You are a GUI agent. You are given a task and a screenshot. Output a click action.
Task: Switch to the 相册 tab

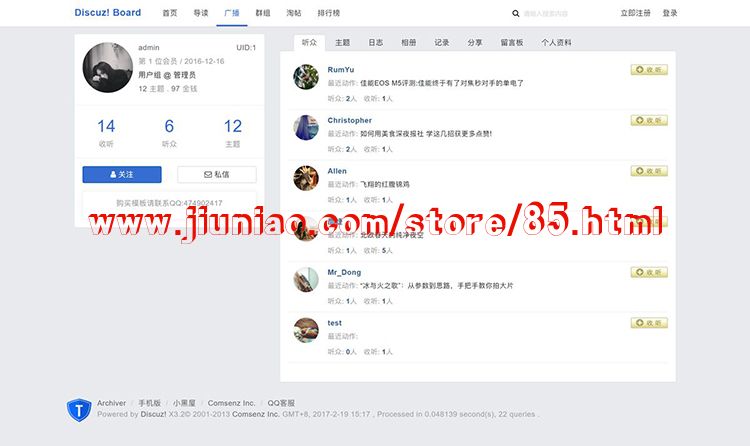408,43
